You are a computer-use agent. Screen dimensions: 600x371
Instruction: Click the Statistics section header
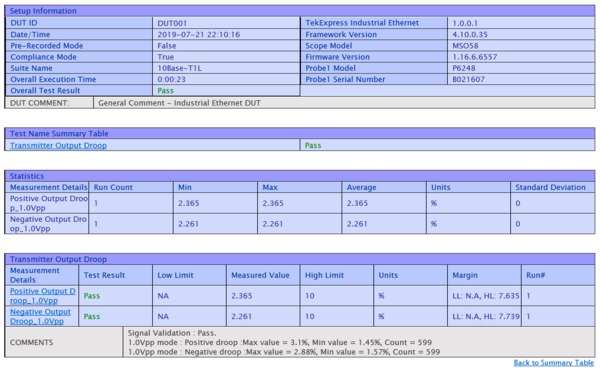[300, 176]
